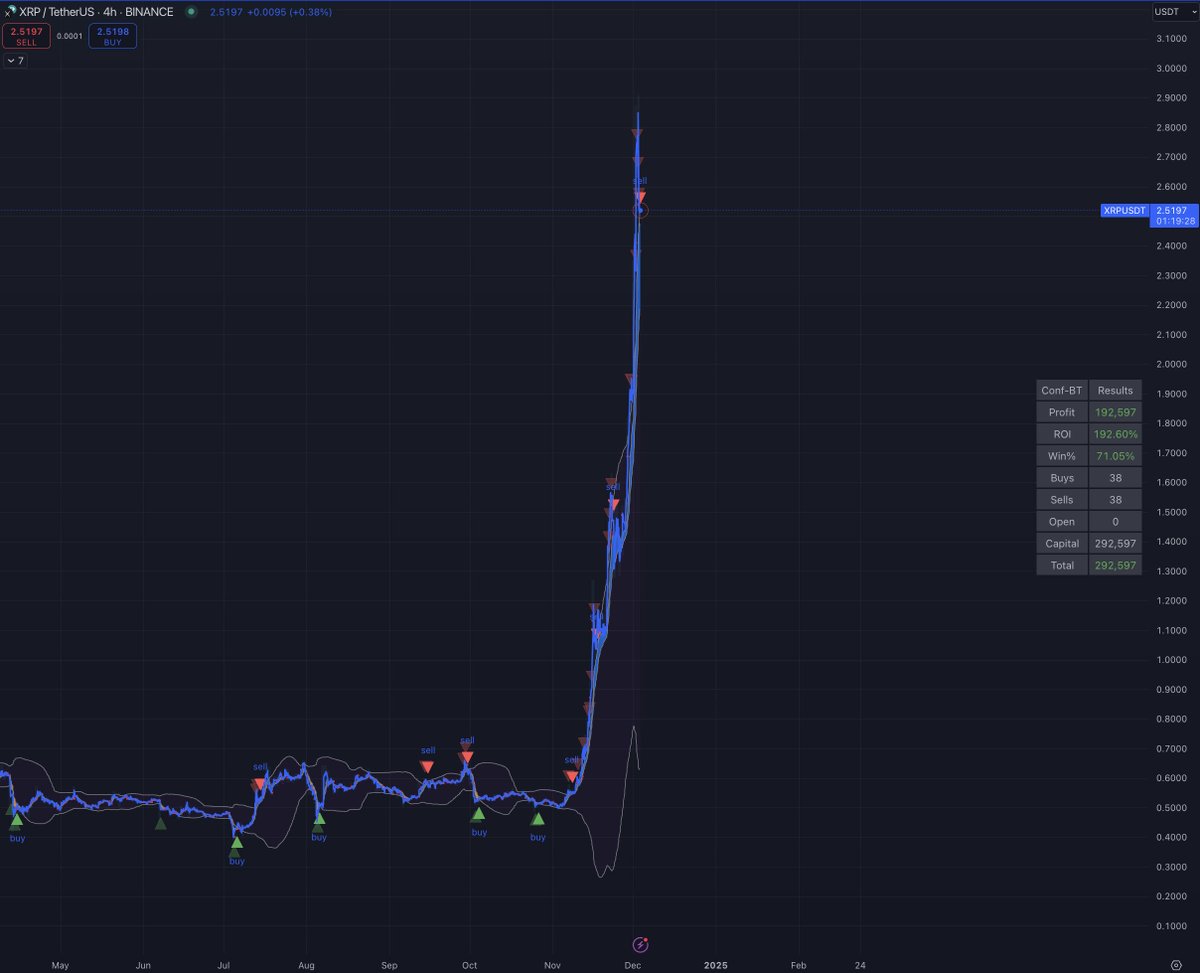Select the red sell arrow in mid-July
This screenshot has width=1200, height=973.
coord(260,784)
